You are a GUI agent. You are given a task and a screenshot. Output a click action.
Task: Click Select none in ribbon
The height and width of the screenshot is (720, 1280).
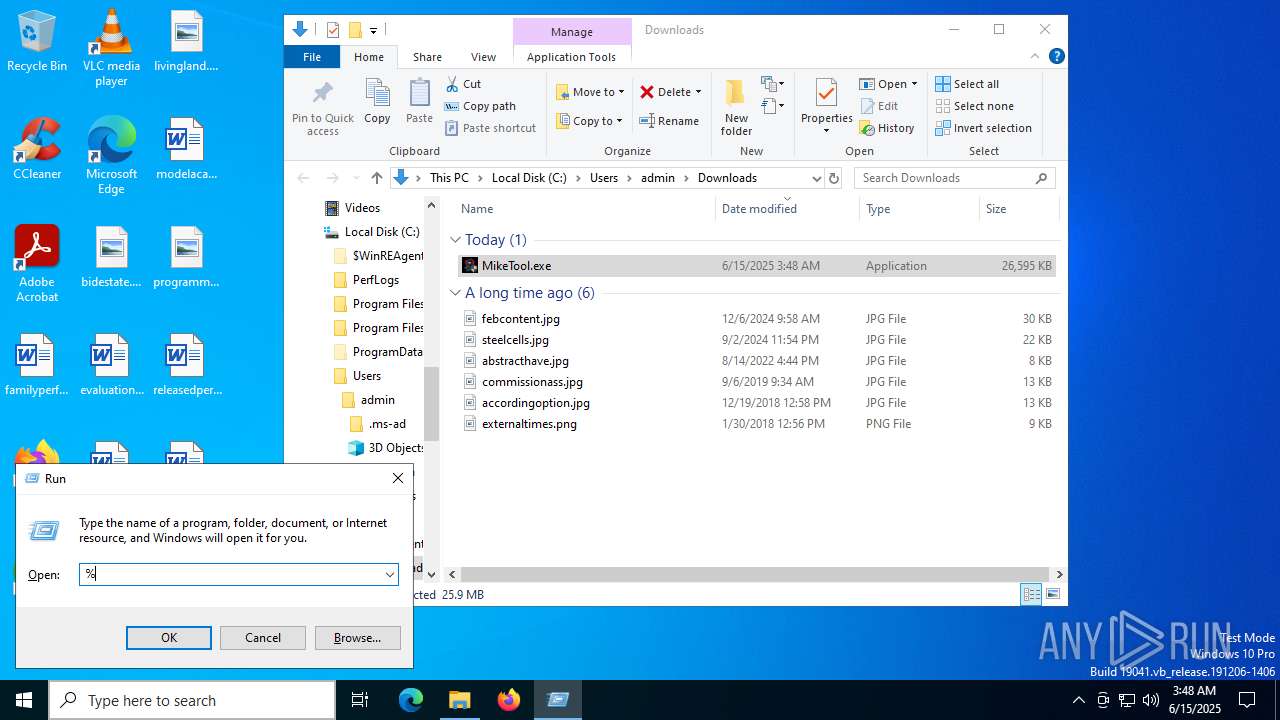[975, 106]
